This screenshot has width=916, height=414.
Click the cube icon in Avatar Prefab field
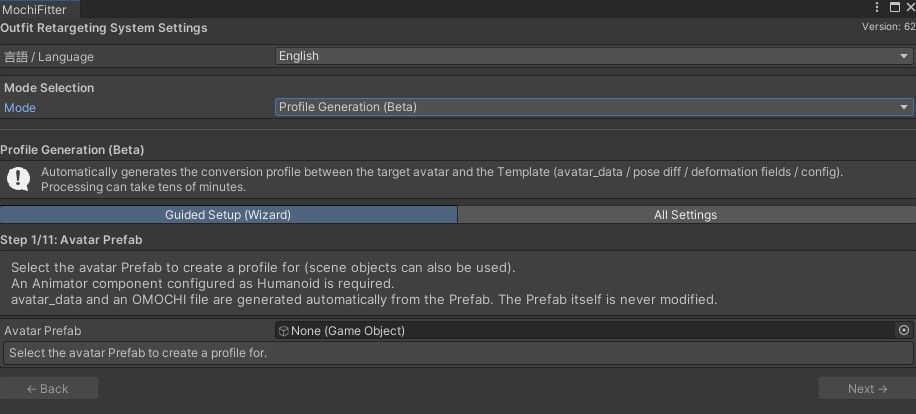283,331
